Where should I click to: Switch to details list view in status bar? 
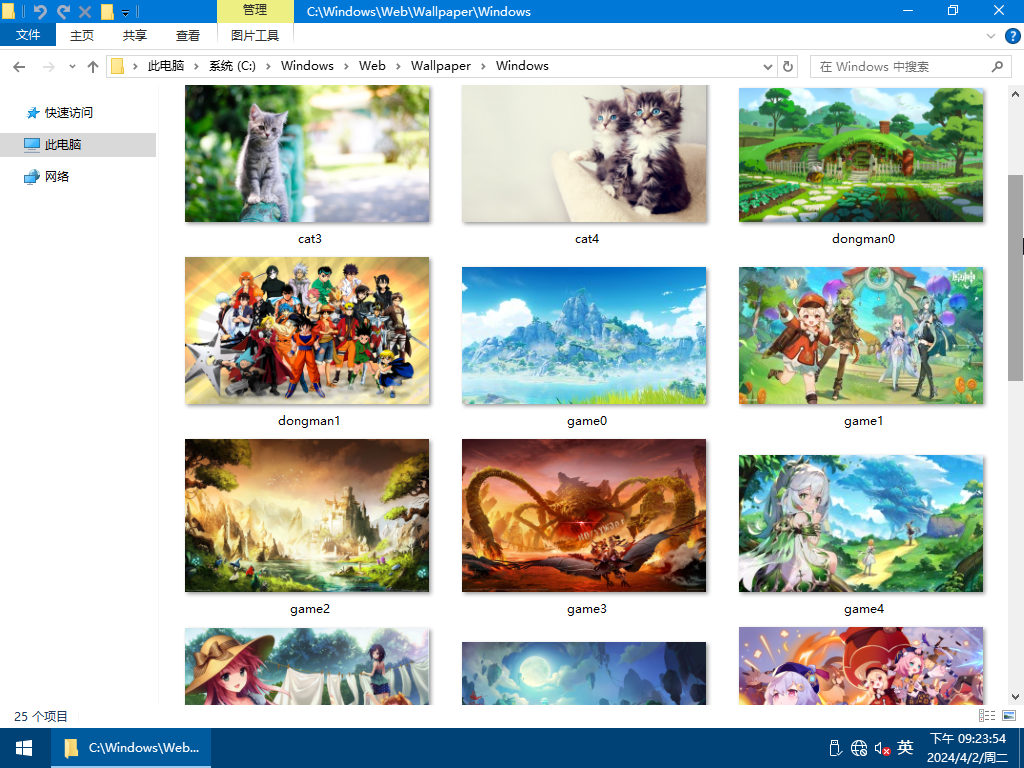tap(987, 716)
